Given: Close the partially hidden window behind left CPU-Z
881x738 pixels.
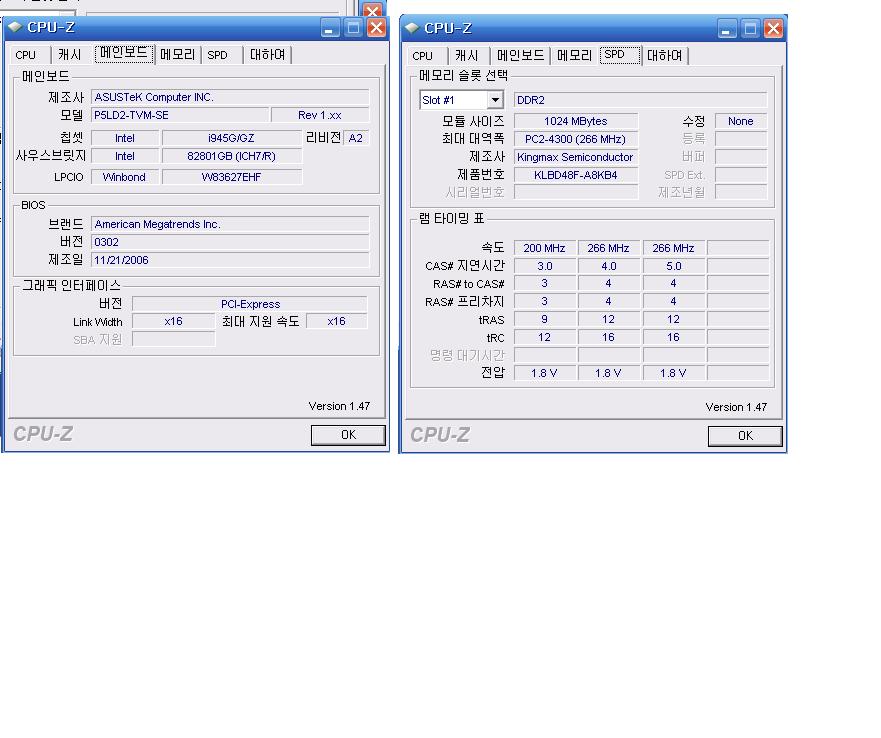Looking at the screenshot, I should [372, 10].
